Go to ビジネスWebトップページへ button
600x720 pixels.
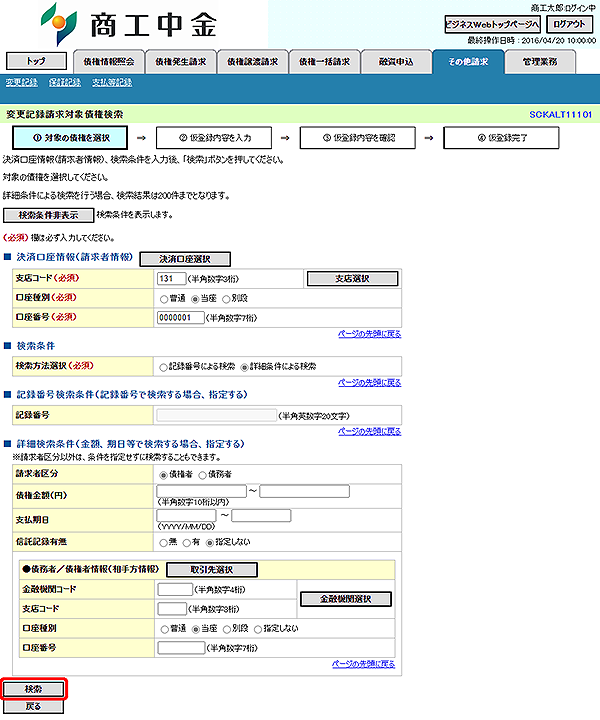point(492,24)
